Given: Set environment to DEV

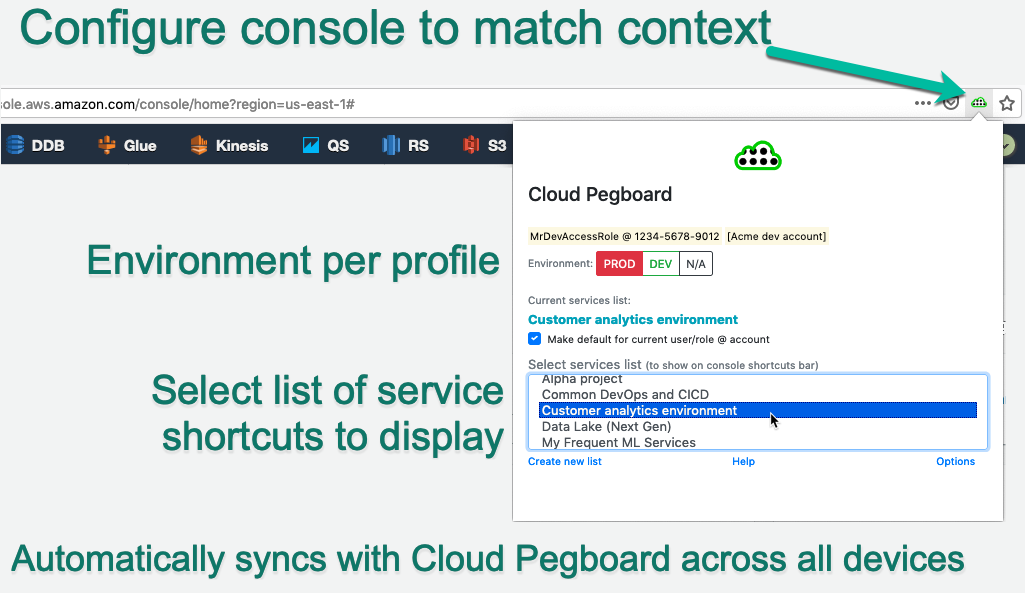Looking at the screenshot, I should tap(661, 264).
